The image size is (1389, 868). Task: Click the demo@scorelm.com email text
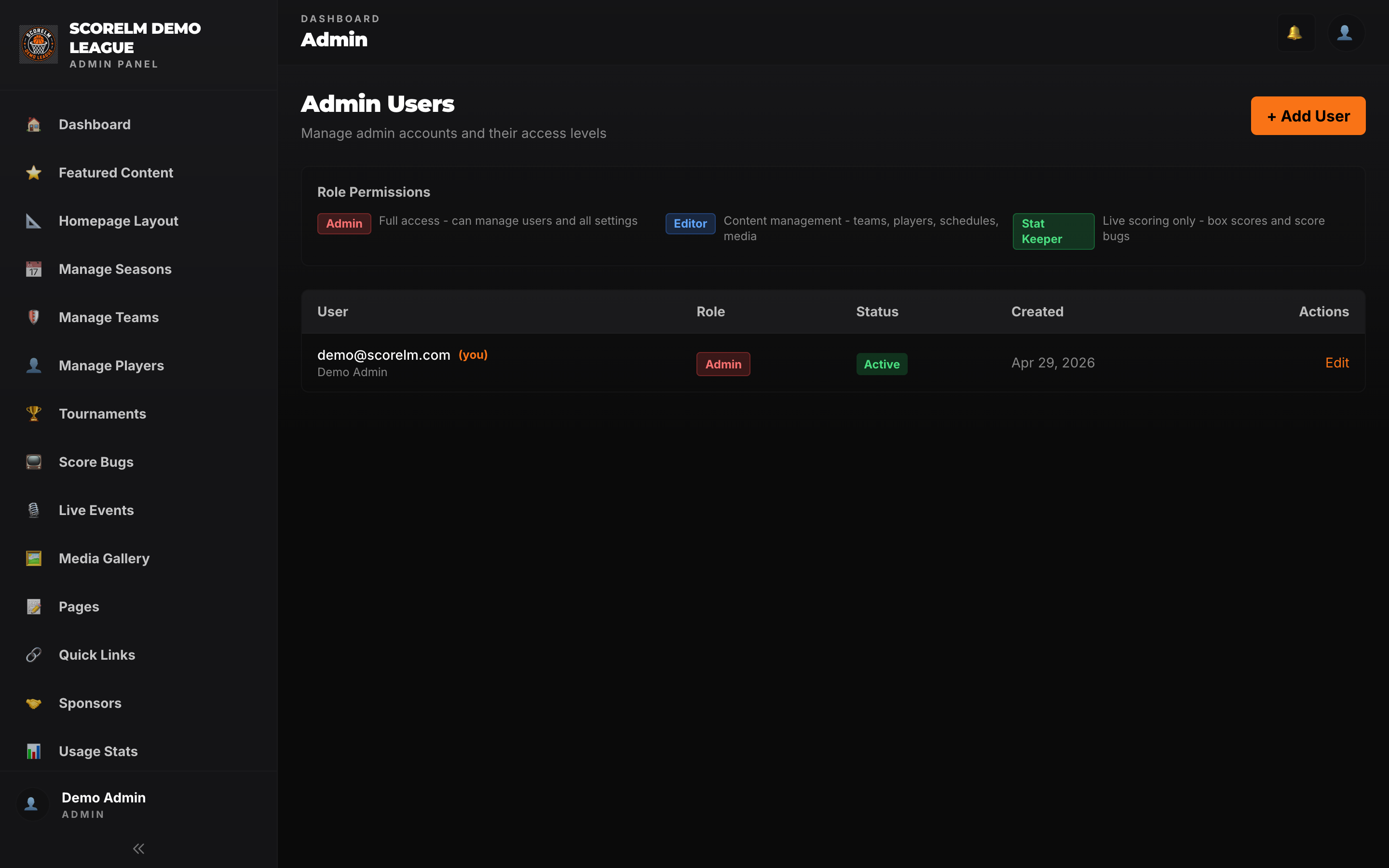pyautogui.click(x=383, y=355)
